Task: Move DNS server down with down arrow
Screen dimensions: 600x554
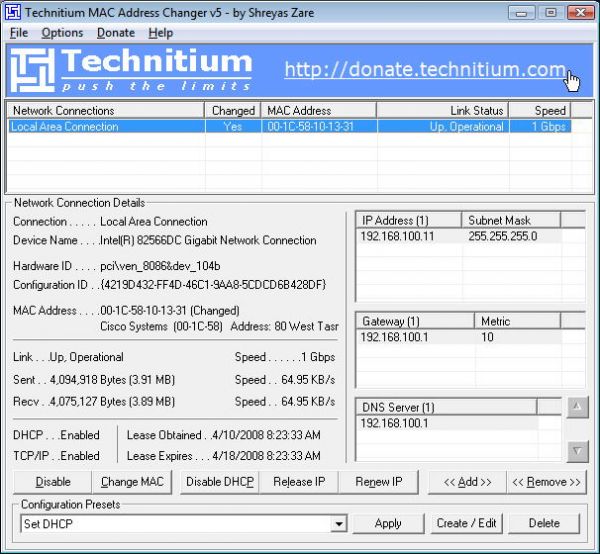Action: [577, 451]
